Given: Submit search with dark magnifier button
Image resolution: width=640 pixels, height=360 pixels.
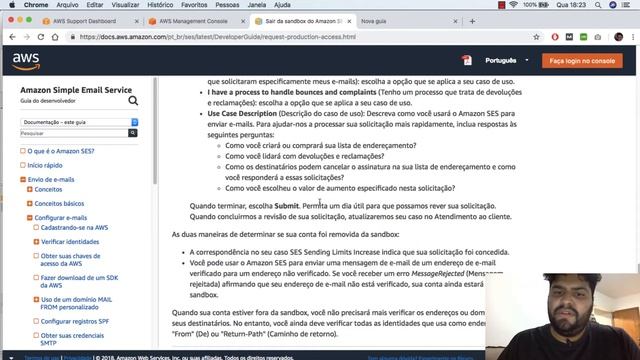Looking at the screenshot, I should [133, 133].
